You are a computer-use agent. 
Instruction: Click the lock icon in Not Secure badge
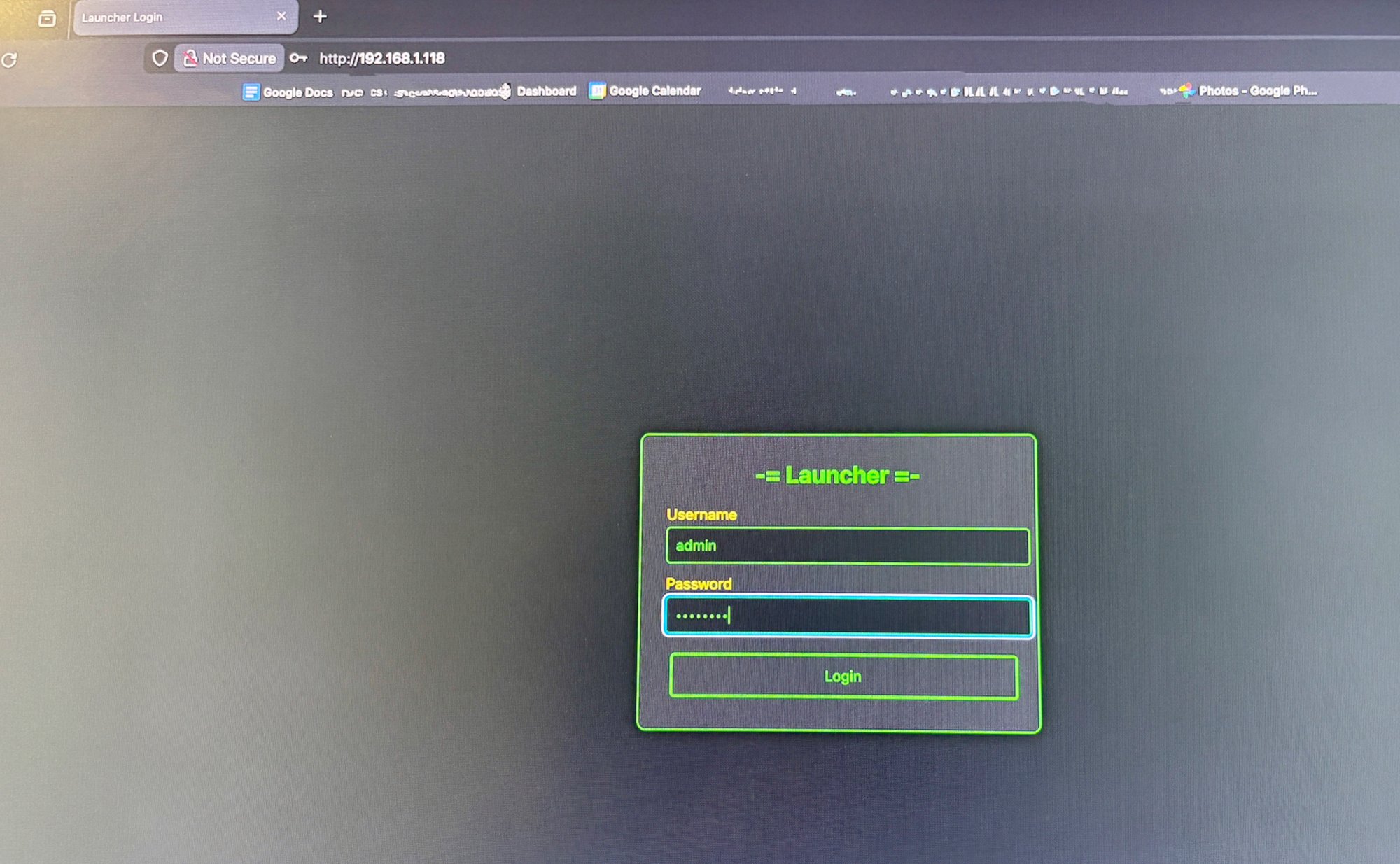[x=190, y=58]
